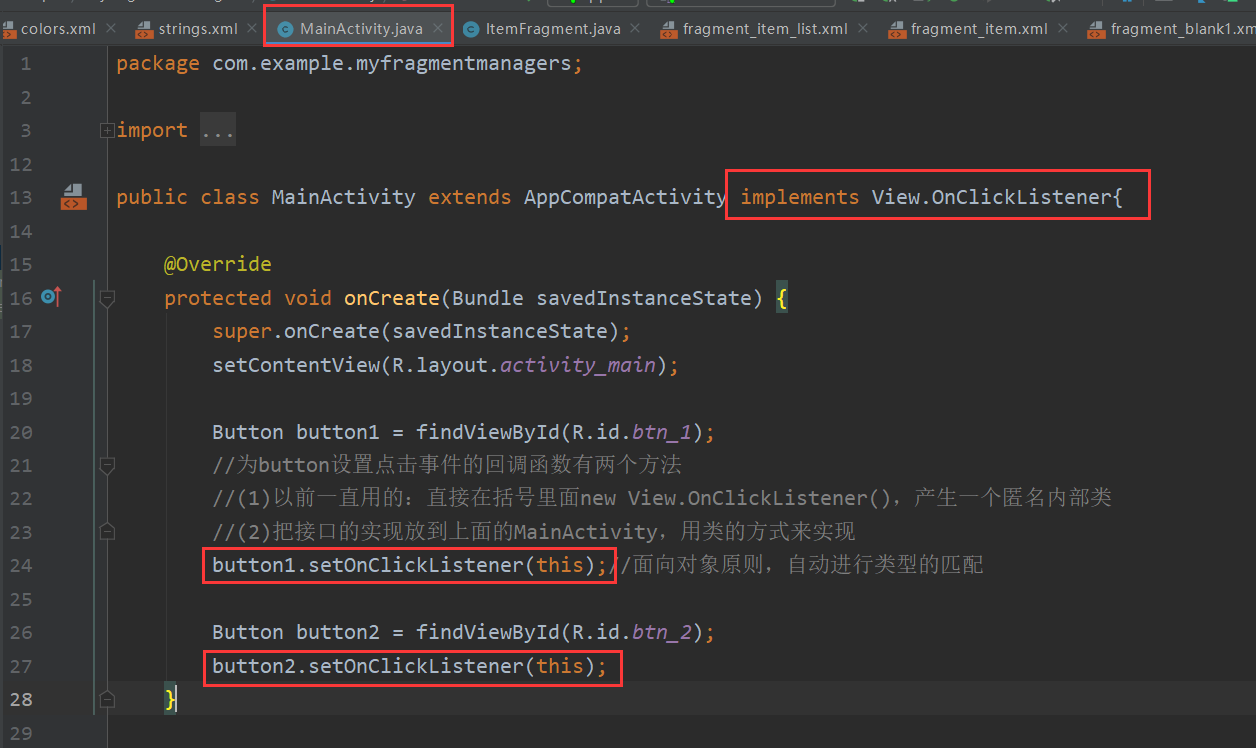Screen dimensions: 1256x748
Task: Click the XML icon on fragment_blank1.xml tab
Action: [1096, 29]
